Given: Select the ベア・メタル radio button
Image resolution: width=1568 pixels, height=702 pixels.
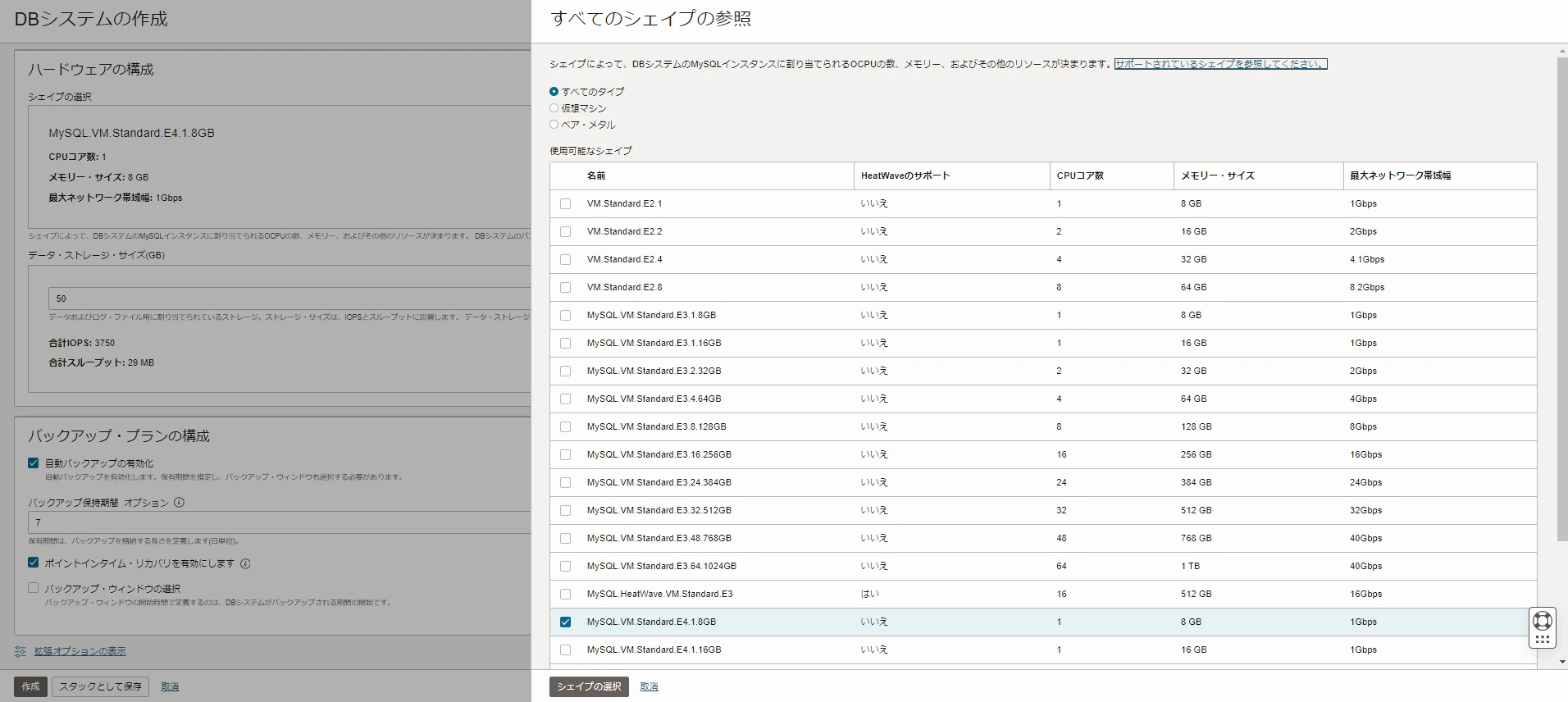Looking at the screenshot, I should [554, 125].
